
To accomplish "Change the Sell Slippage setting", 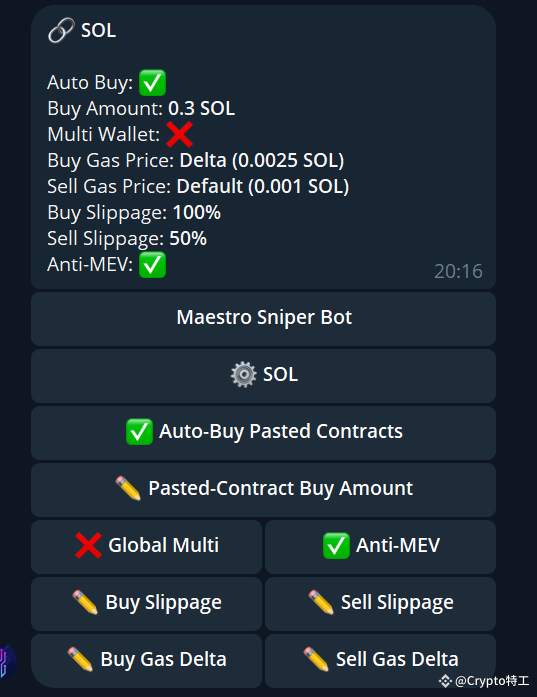I will point(381,604).
